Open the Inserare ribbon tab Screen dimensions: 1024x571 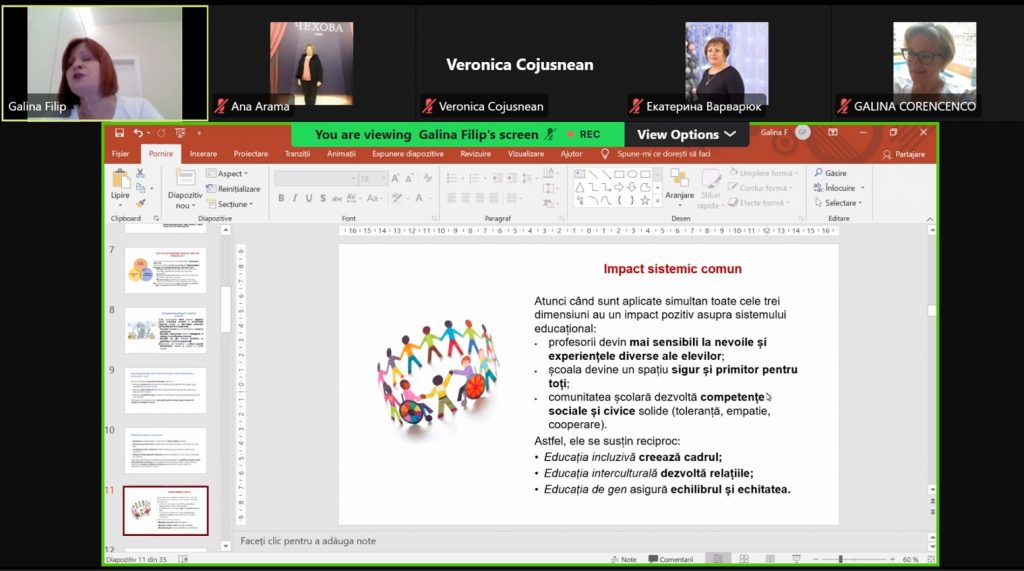[203, 154]
